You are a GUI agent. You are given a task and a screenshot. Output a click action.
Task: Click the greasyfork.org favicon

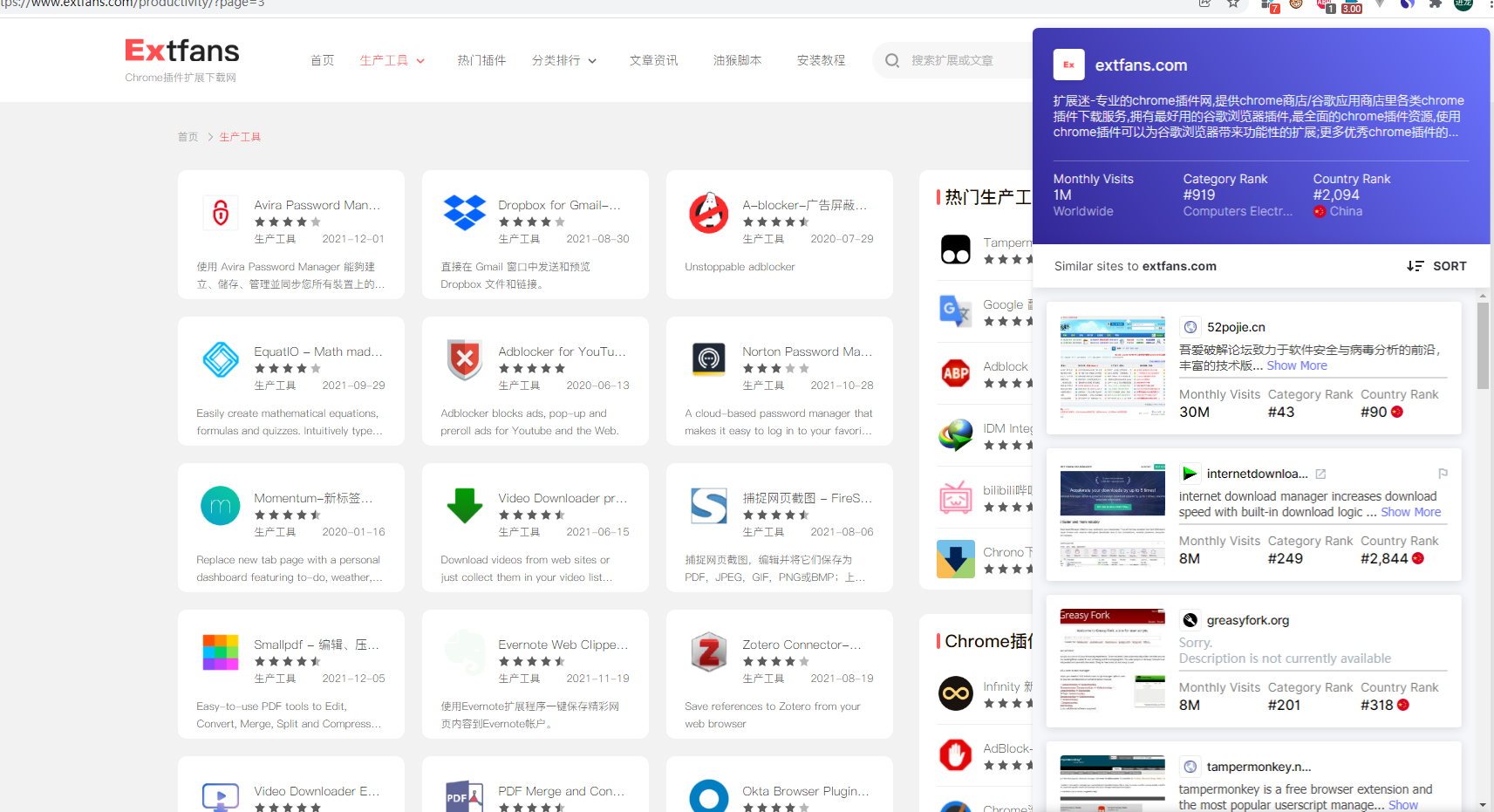tap(1190, 620)
